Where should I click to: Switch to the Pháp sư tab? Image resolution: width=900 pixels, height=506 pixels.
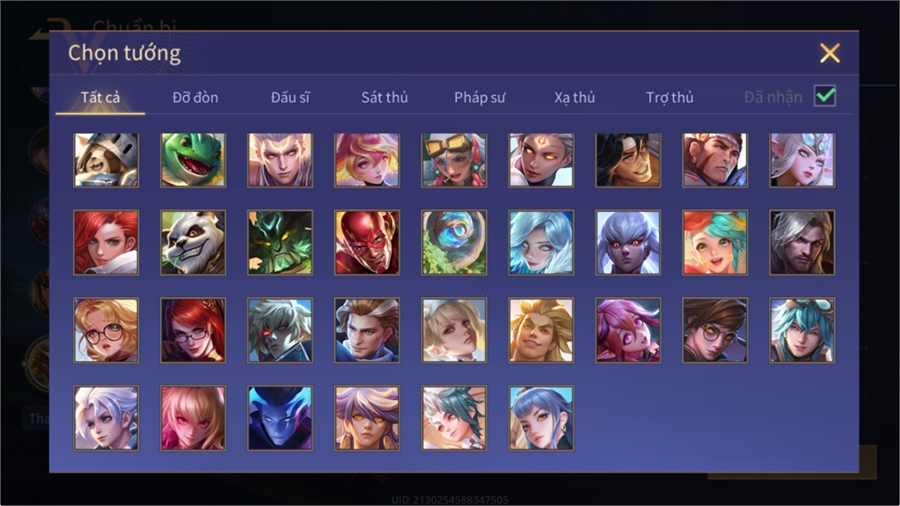479,98
